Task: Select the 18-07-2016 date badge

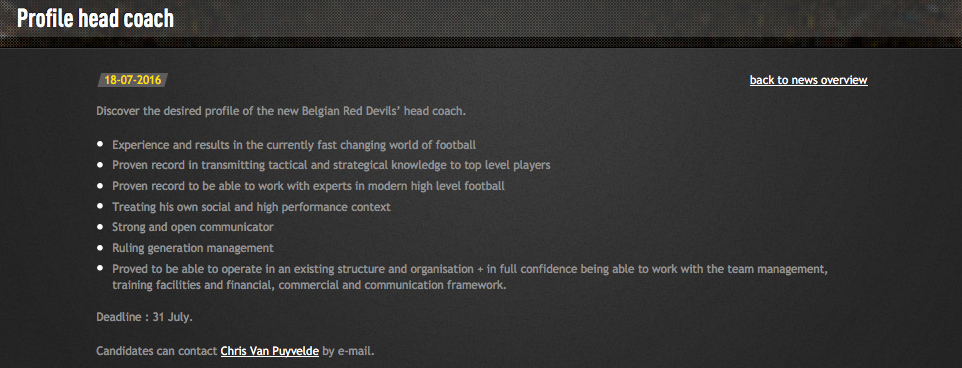Action: [x=133, y=80]
